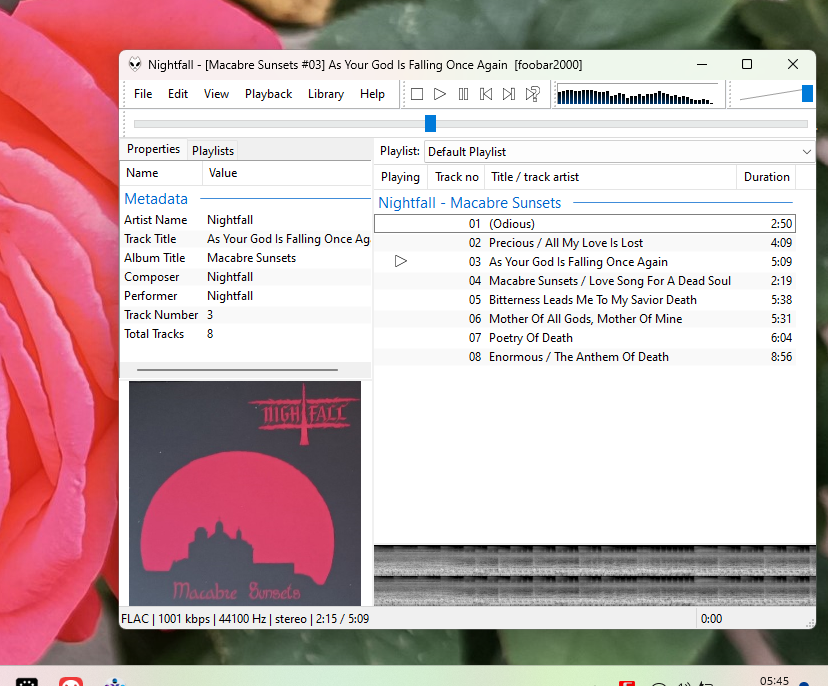Select track Precious / All My Love Is Lost
The width and height of the screenshot is (828, 686).
click(x=565, y=243)
